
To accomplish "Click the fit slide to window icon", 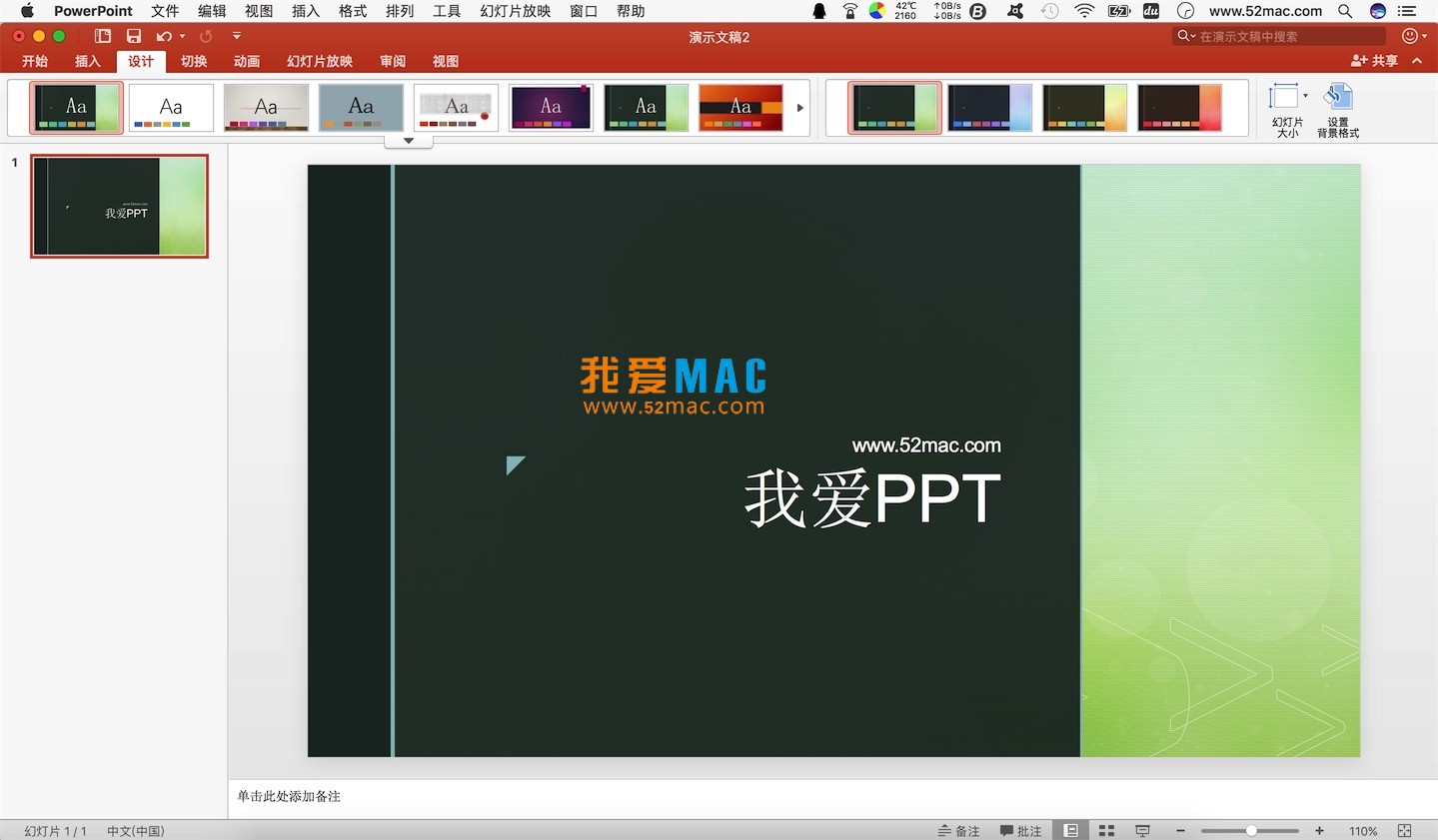I will pos(1405,831).
